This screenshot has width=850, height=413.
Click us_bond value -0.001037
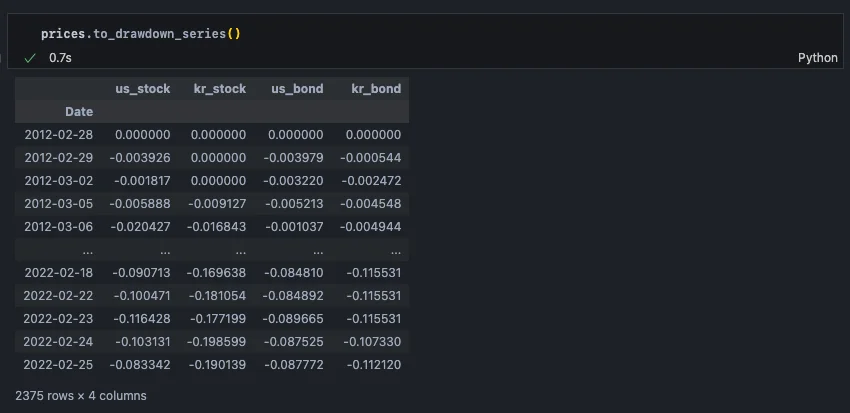click(297, 227)
